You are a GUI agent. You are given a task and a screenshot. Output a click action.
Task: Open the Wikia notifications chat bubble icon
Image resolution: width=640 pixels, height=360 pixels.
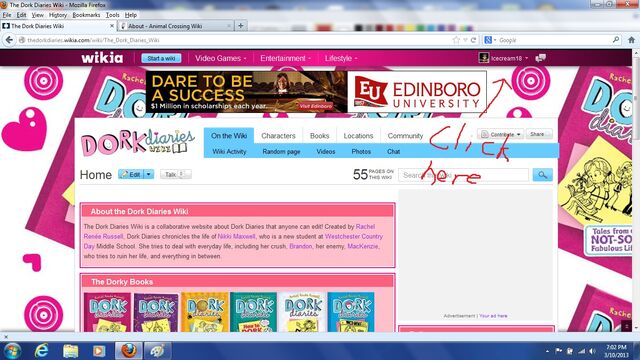point(540,58)
